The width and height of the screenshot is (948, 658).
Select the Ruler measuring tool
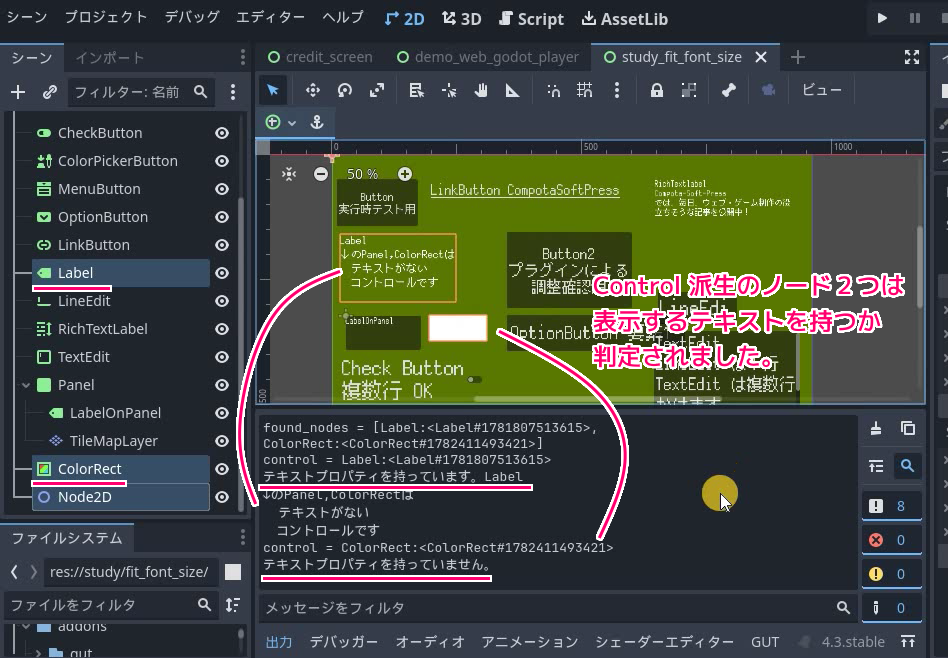pos(513,91)
